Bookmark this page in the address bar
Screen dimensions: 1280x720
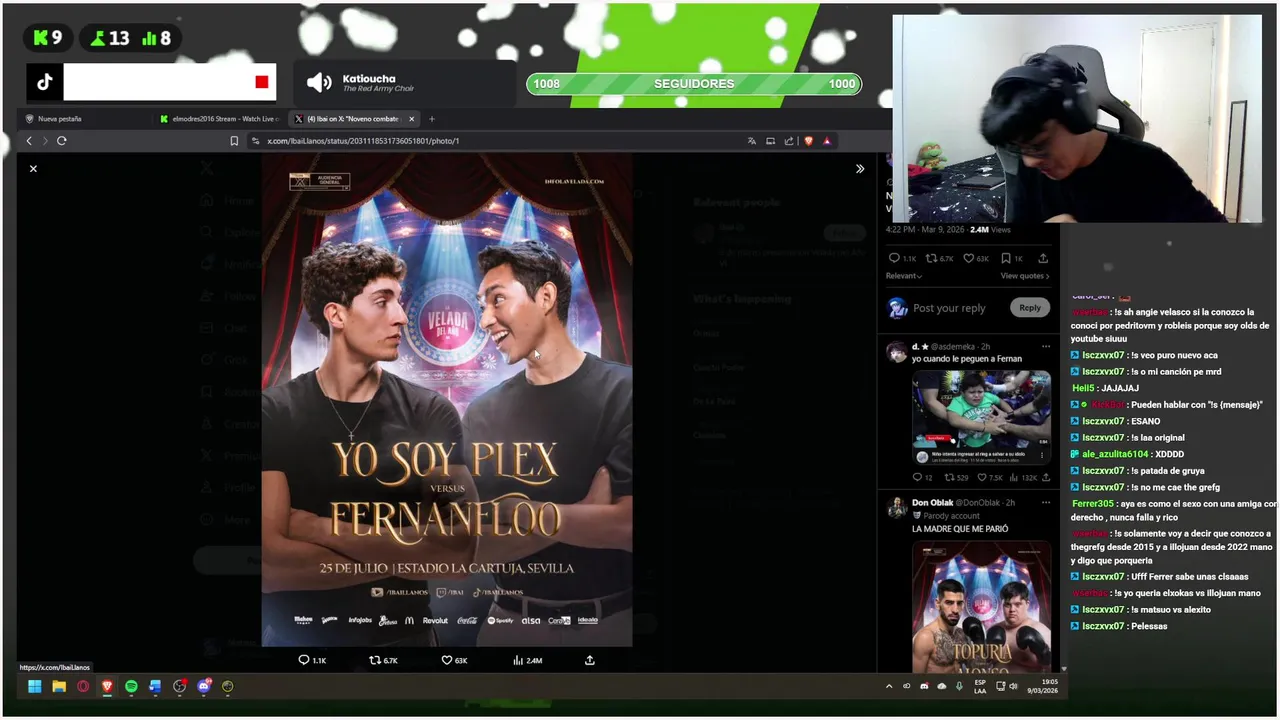(234, 141)
